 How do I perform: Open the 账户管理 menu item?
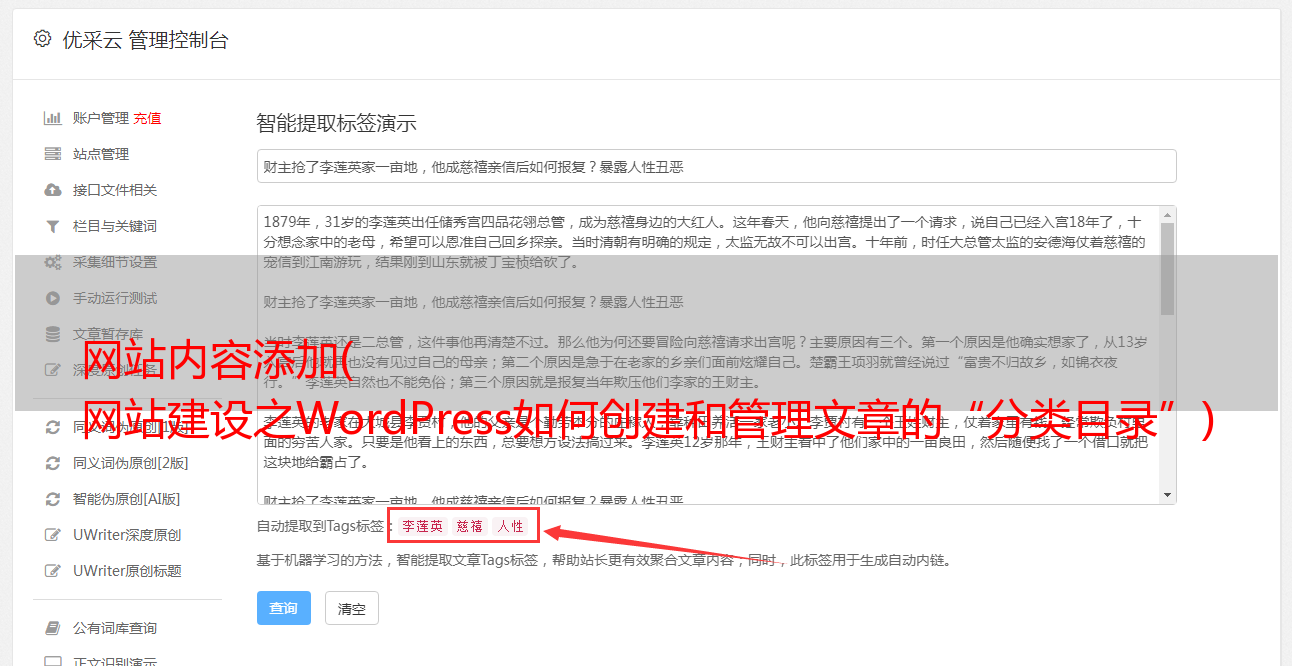pos(101,118)
